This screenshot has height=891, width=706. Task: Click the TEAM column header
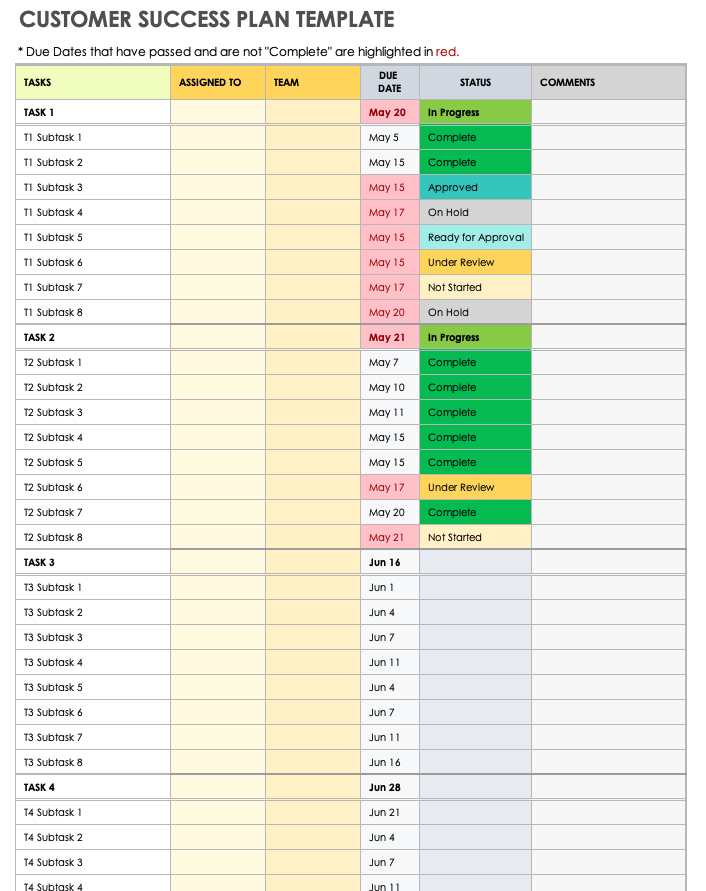(312, 83)
